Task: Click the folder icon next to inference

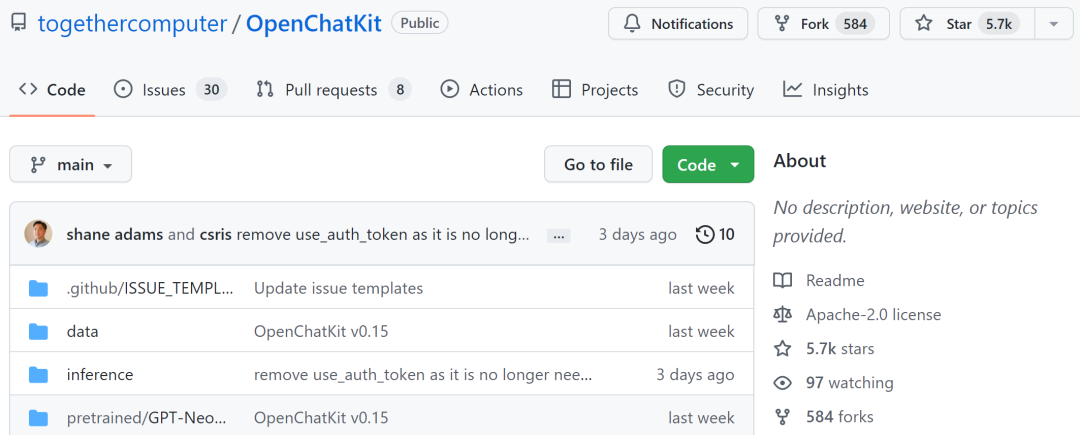Action: pos(39,375)
